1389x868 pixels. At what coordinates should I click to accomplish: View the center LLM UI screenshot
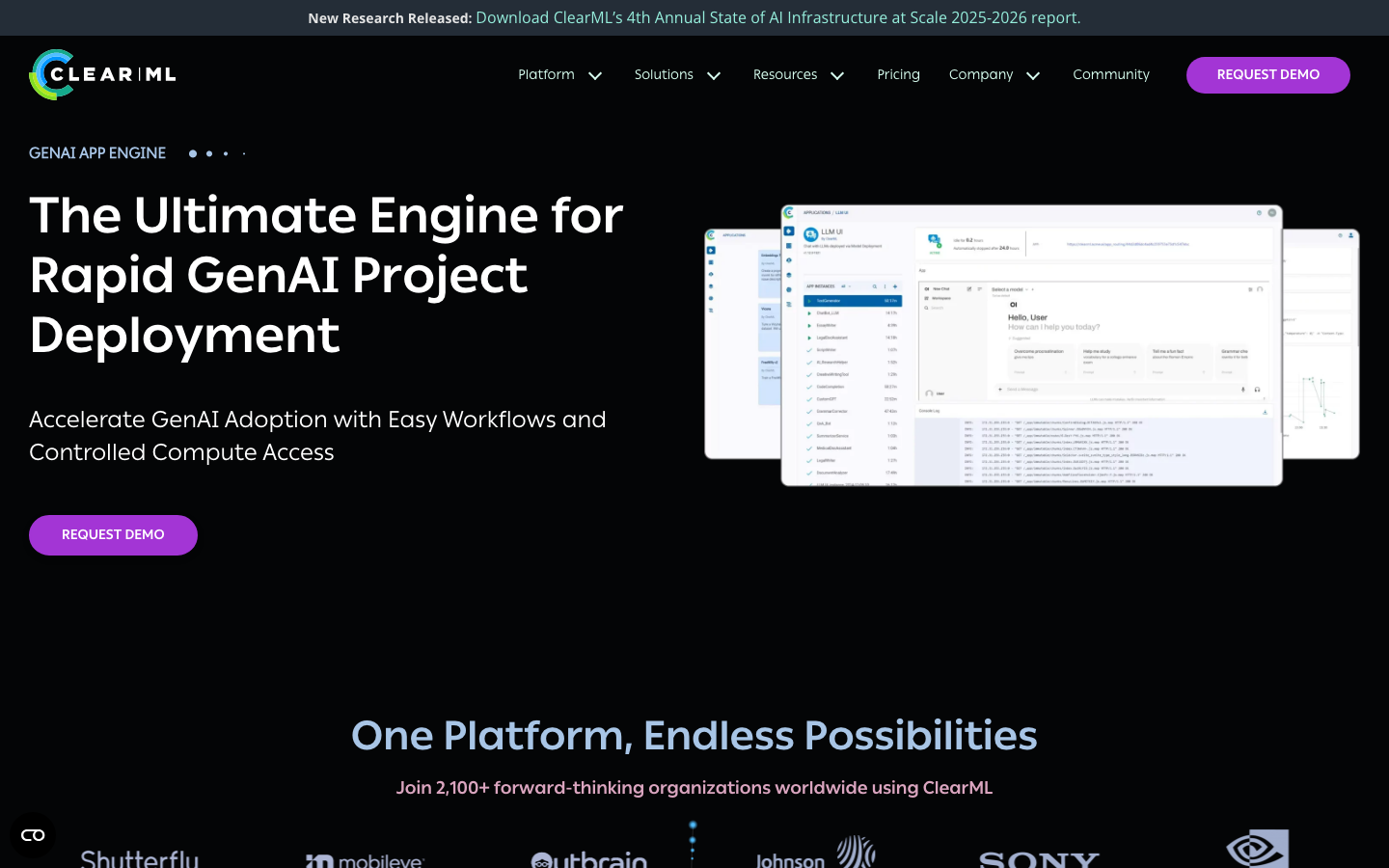(x=1031, y=345)
